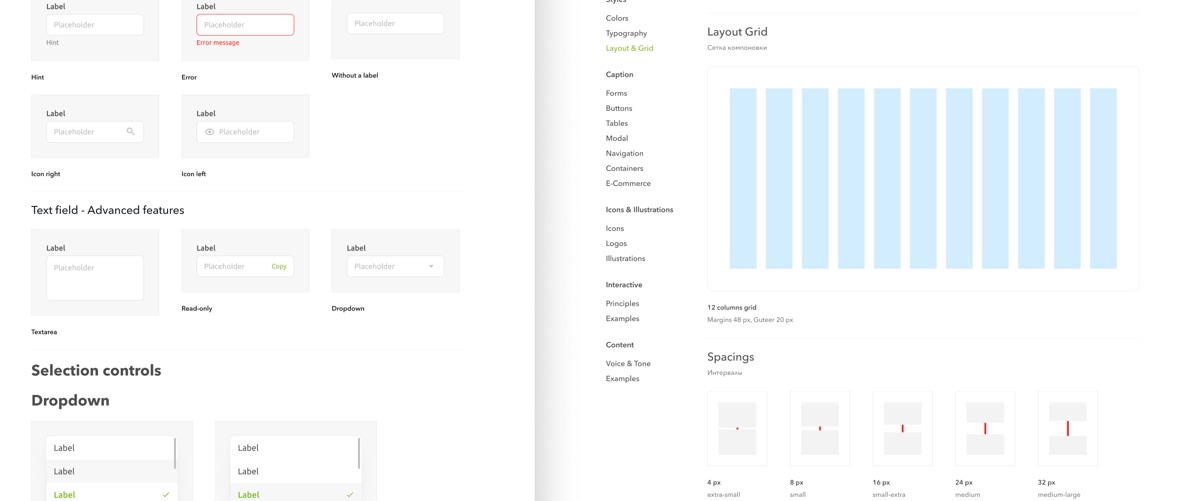This screenshot has width=1200, height=501.
Task: Click the Spacings heading
Action: 731,357
